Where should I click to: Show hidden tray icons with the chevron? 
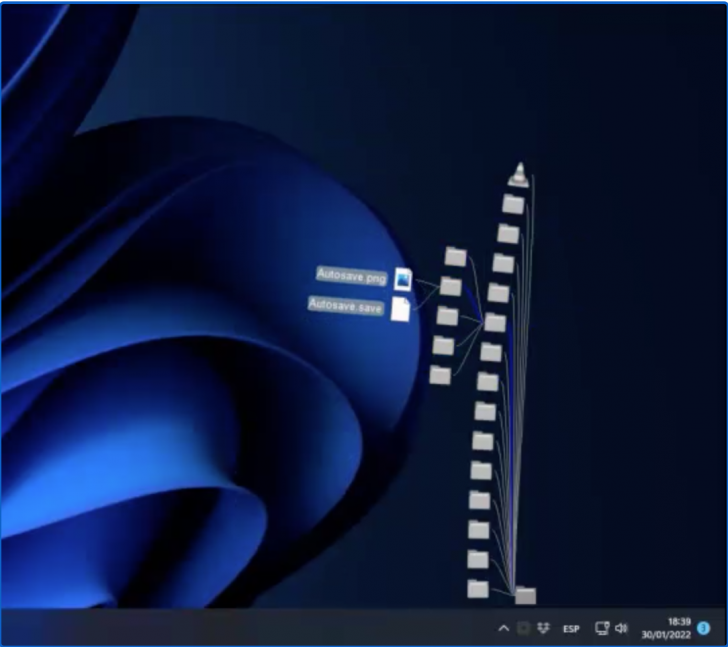(504, 628)
